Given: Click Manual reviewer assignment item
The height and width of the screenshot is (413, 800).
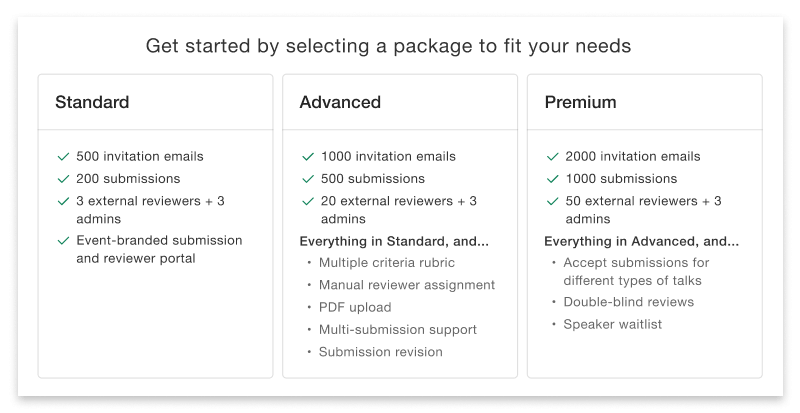Looking at the screenshot, I should pos(406,285).
